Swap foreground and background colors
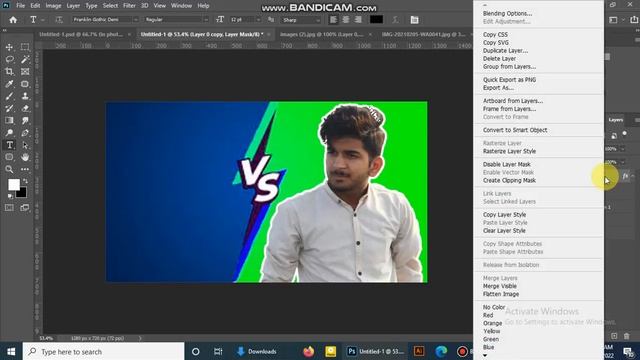The width and height of the screenshot is (640, 360). point(25,180)
